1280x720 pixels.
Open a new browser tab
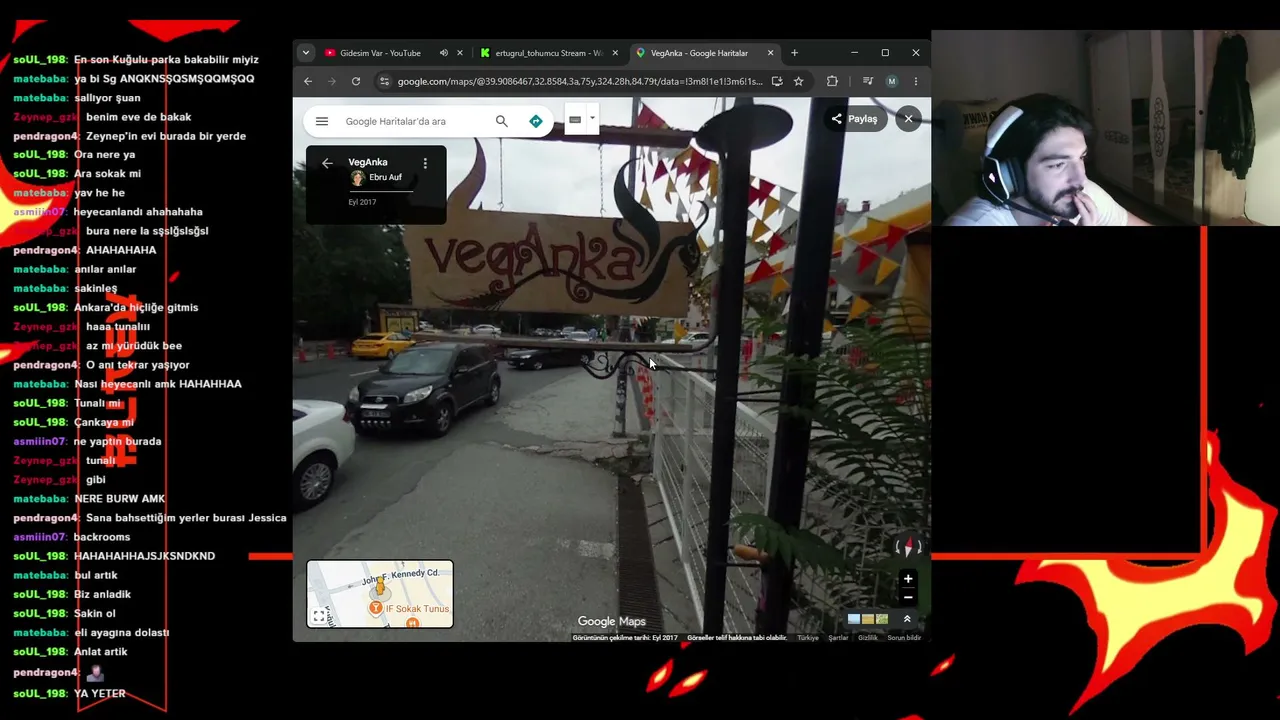795,53
